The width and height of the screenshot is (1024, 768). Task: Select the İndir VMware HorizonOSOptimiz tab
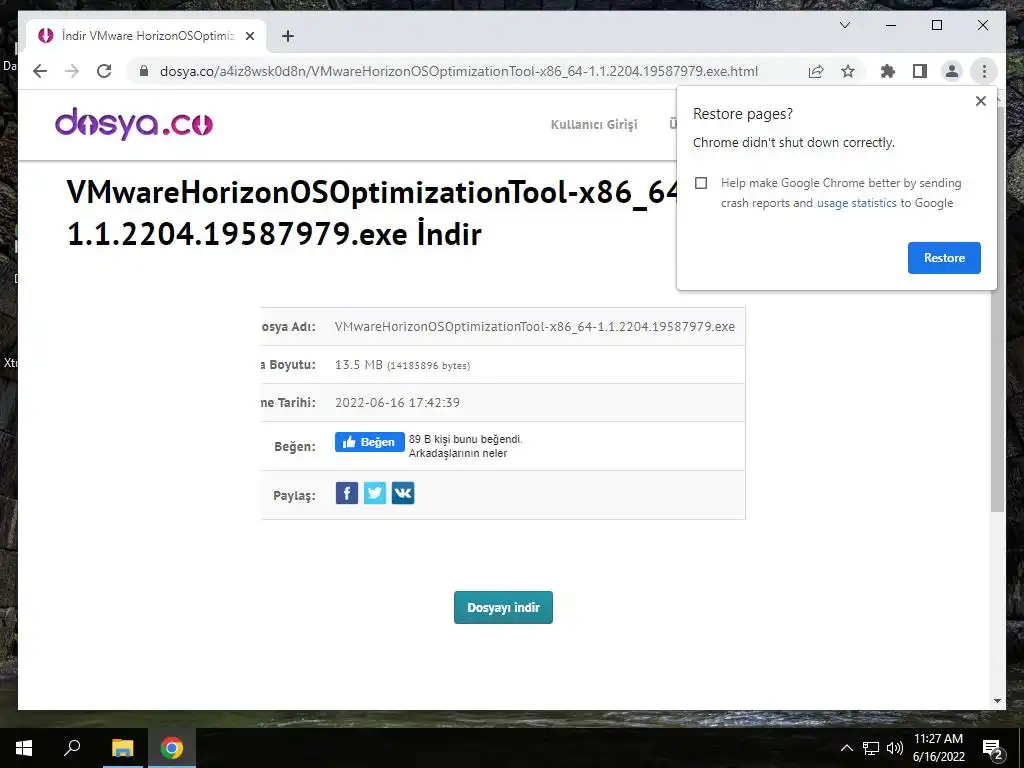(x=147, y=36)
